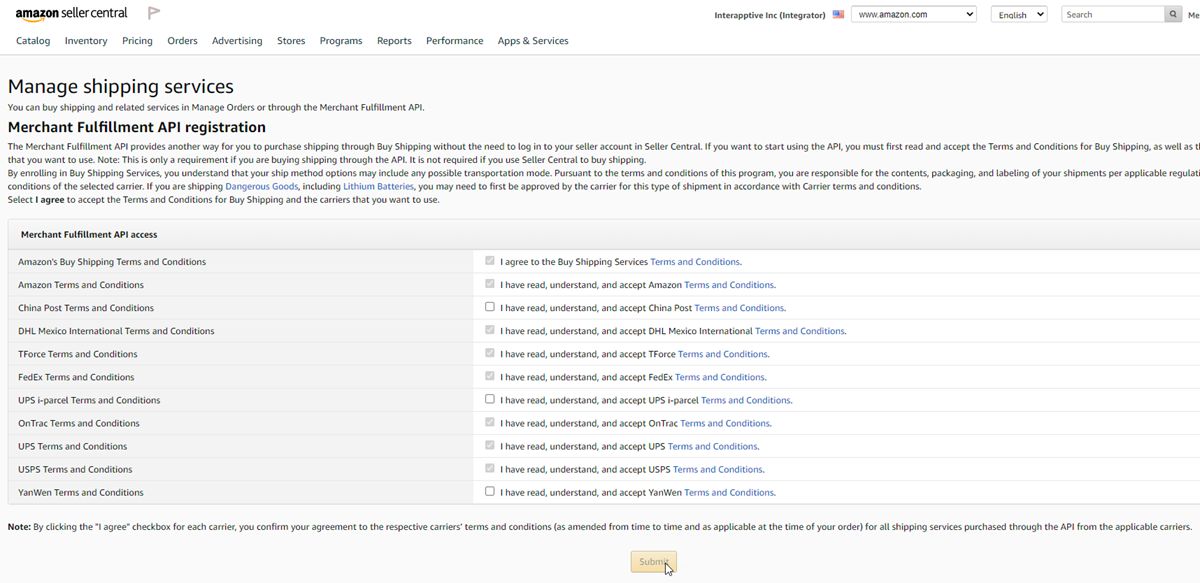Open USPS Terms and Conditions link
This screenshot has height=583, width=1200.
pos(718,469)
